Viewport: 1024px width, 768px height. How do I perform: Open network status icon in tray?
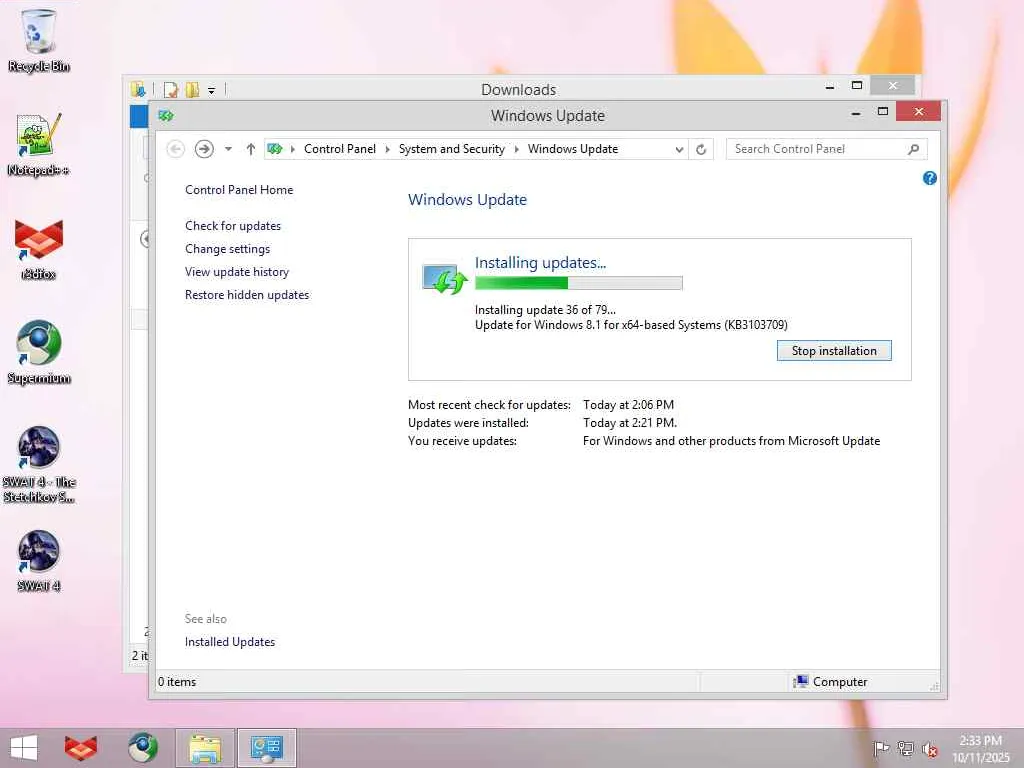906,748
